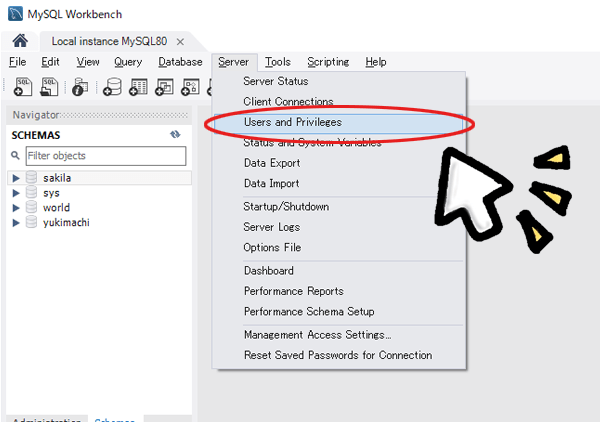Click the home tab icon
Screen dimensions: 600x422
click(19, 41)
